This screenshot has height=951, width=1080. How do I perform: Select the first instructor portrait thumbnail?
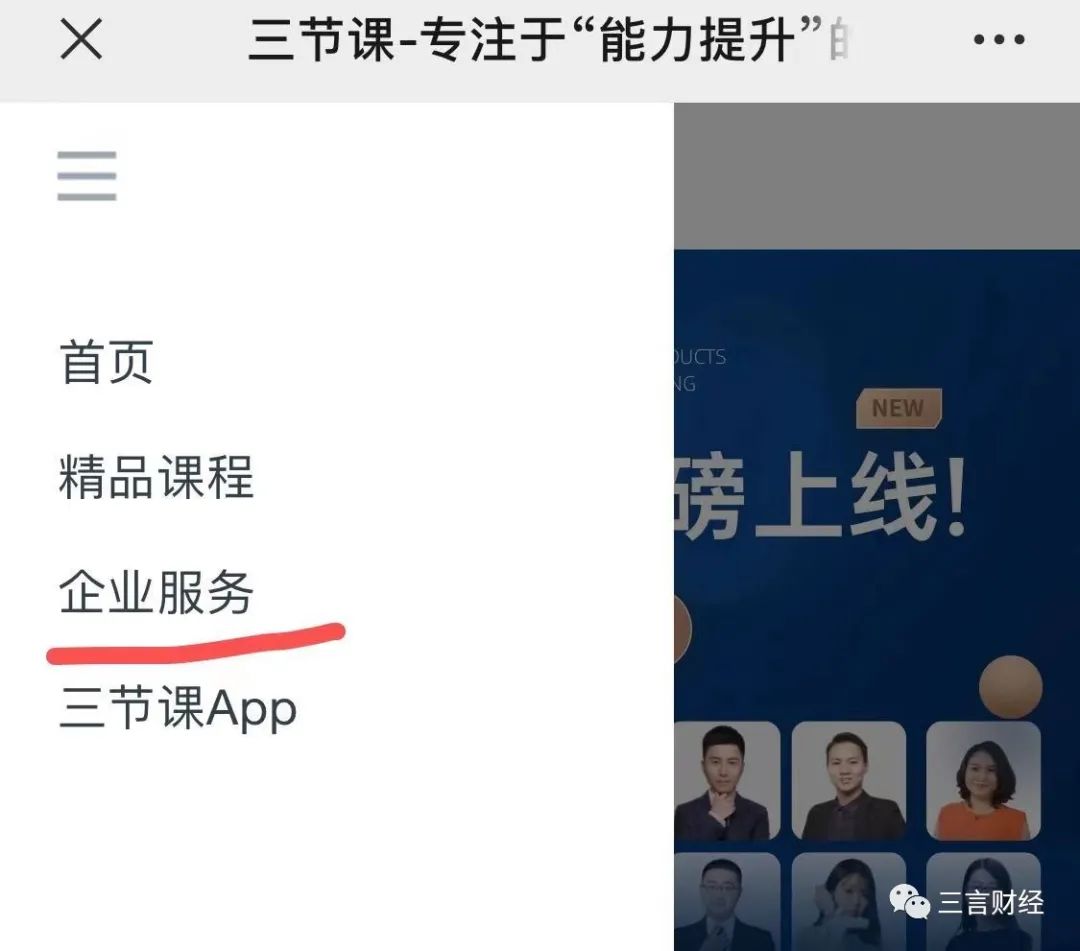click(727, 781)
